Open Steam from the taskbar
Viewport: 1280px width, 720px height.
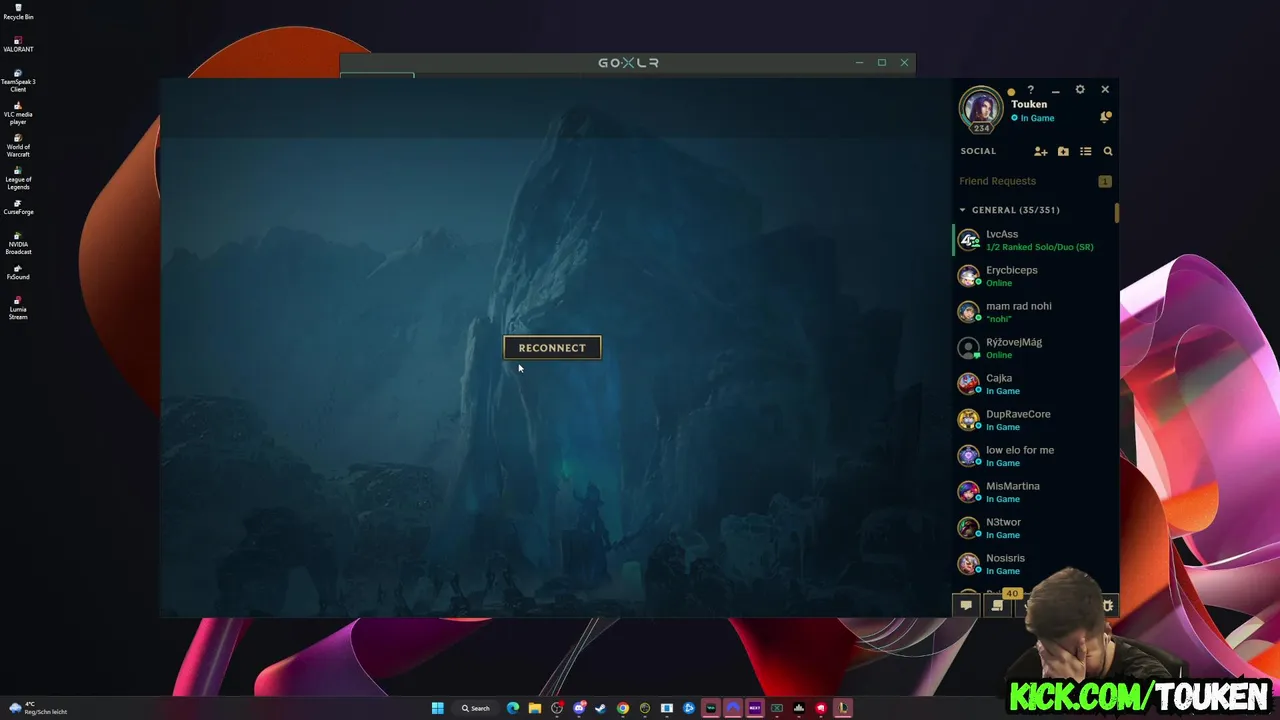click(x=601, y=708)
